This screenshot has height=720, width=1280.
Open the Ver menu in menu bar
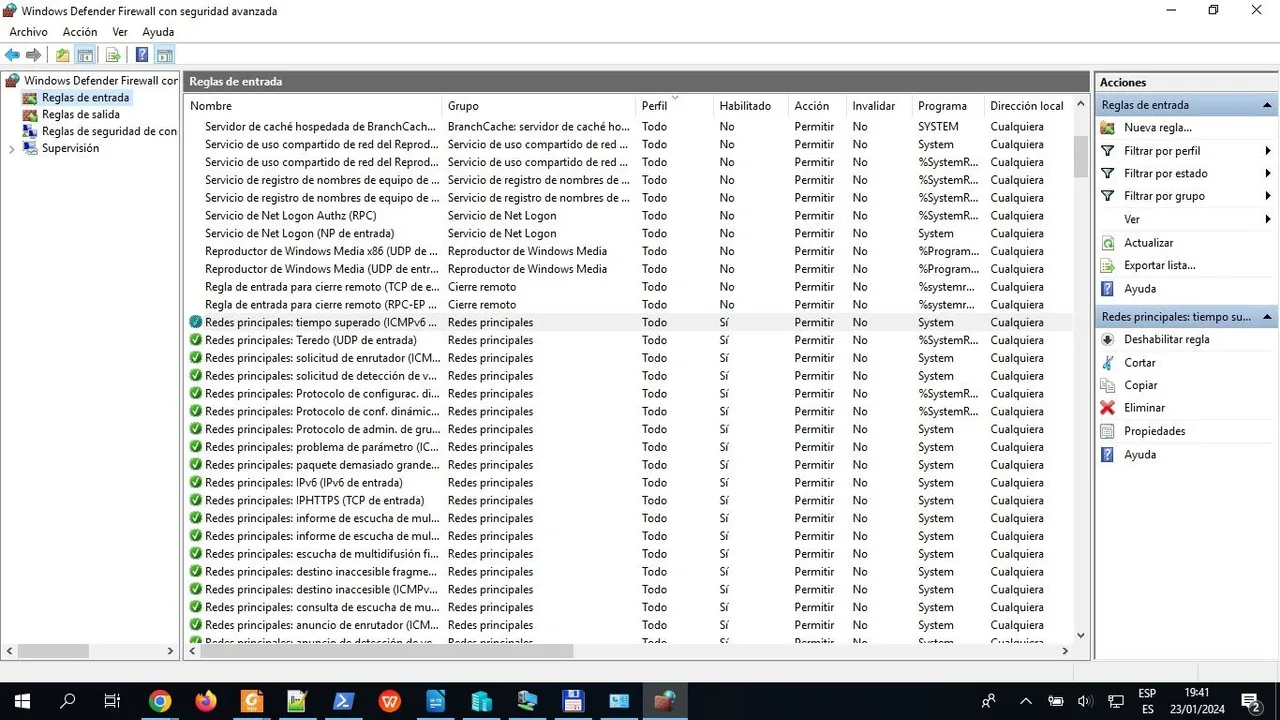pos(120,32)
